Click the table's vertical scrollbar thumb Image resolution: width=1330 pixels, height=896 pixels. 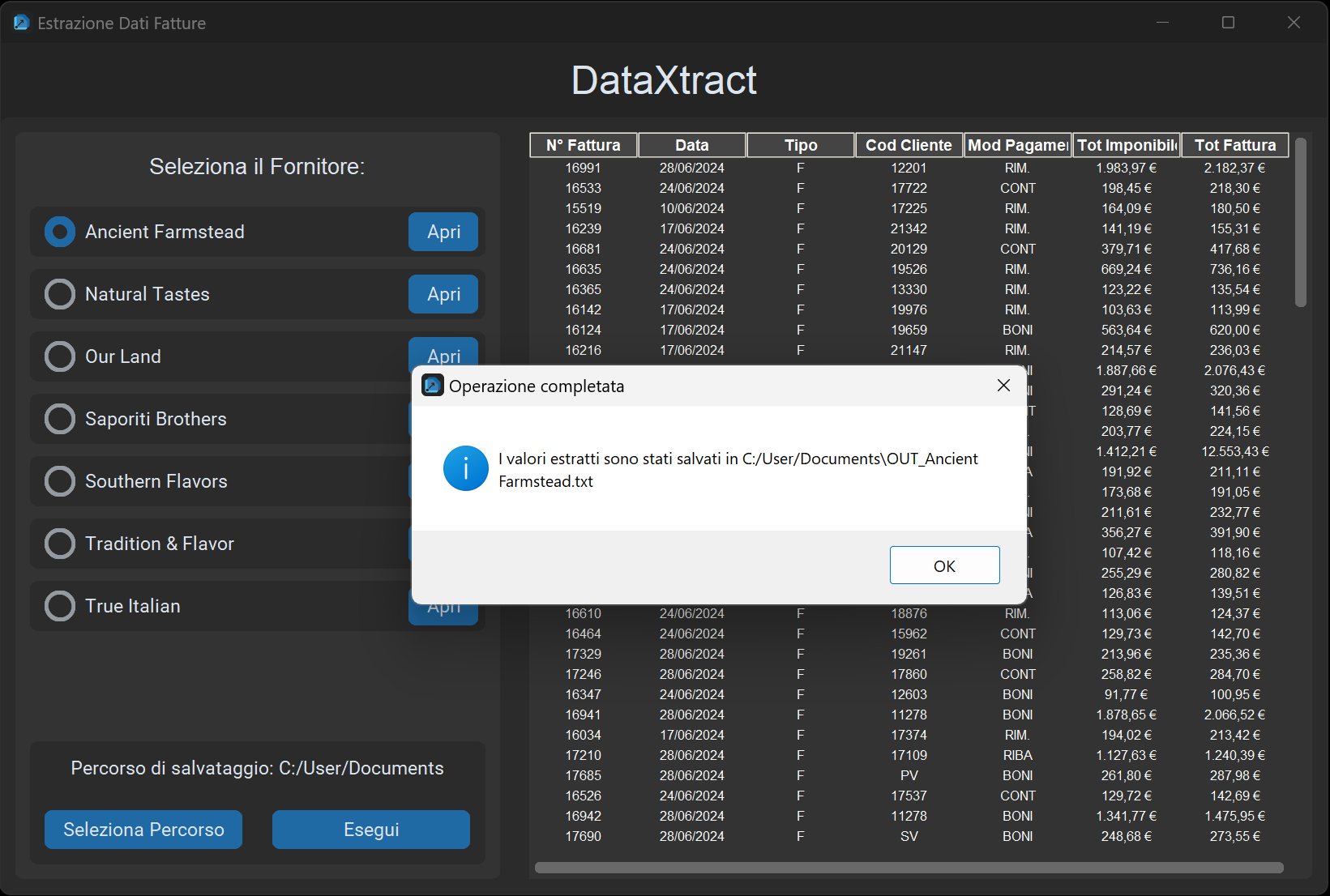[x=1301, y=223]
